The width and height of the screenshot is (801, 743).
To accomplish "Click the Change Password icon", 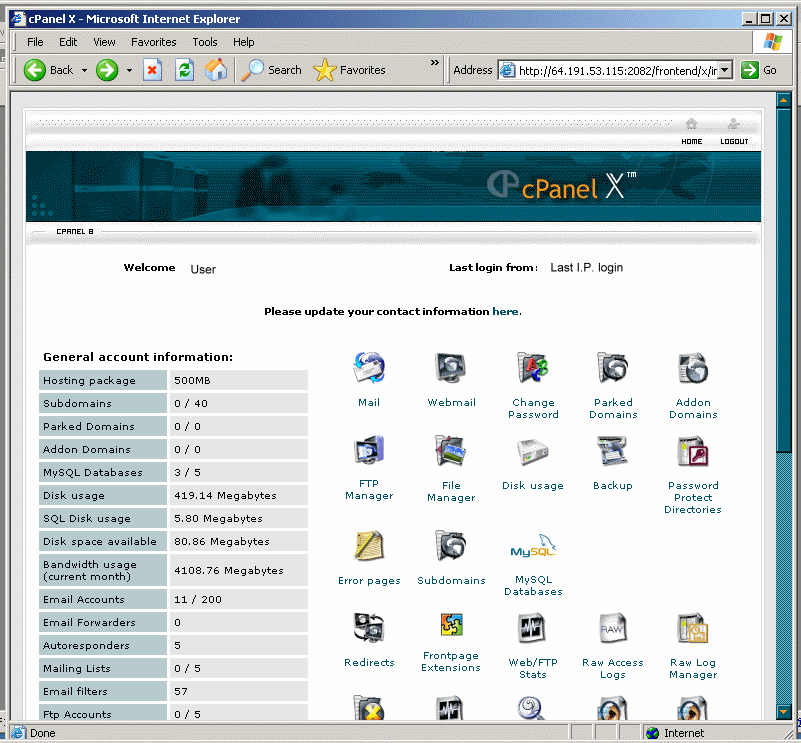I will pyautogui.click(x=533, y=369).
